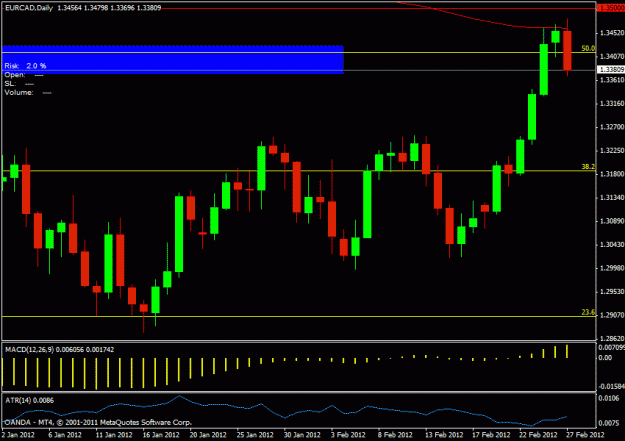Click price axis value 1.32250
Image resolution: width=625 pixels, height=441 pixels.
pyautogui.click(x=612, y=151)
